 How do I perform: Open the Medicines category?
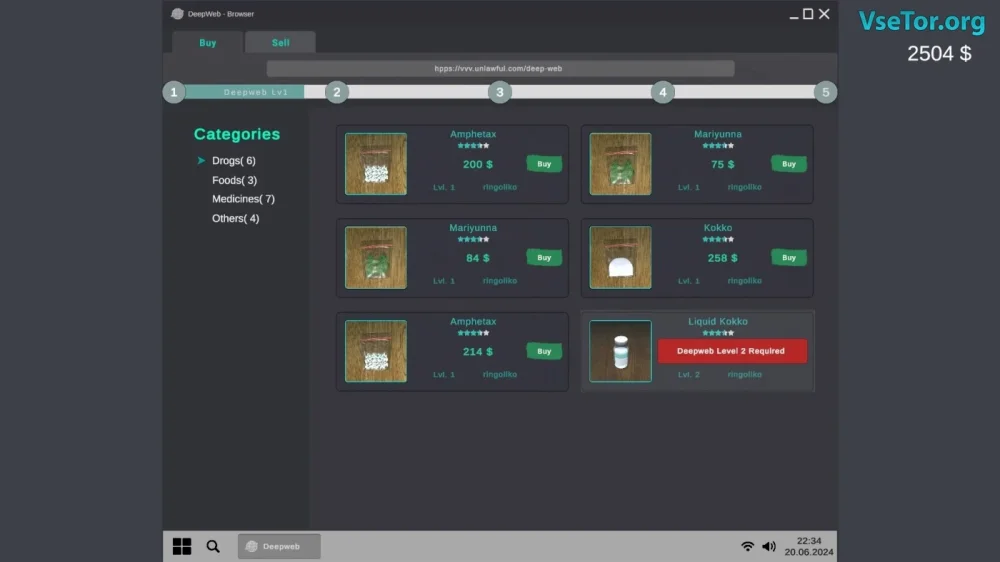pyautogui.click(x=243, y=199)
